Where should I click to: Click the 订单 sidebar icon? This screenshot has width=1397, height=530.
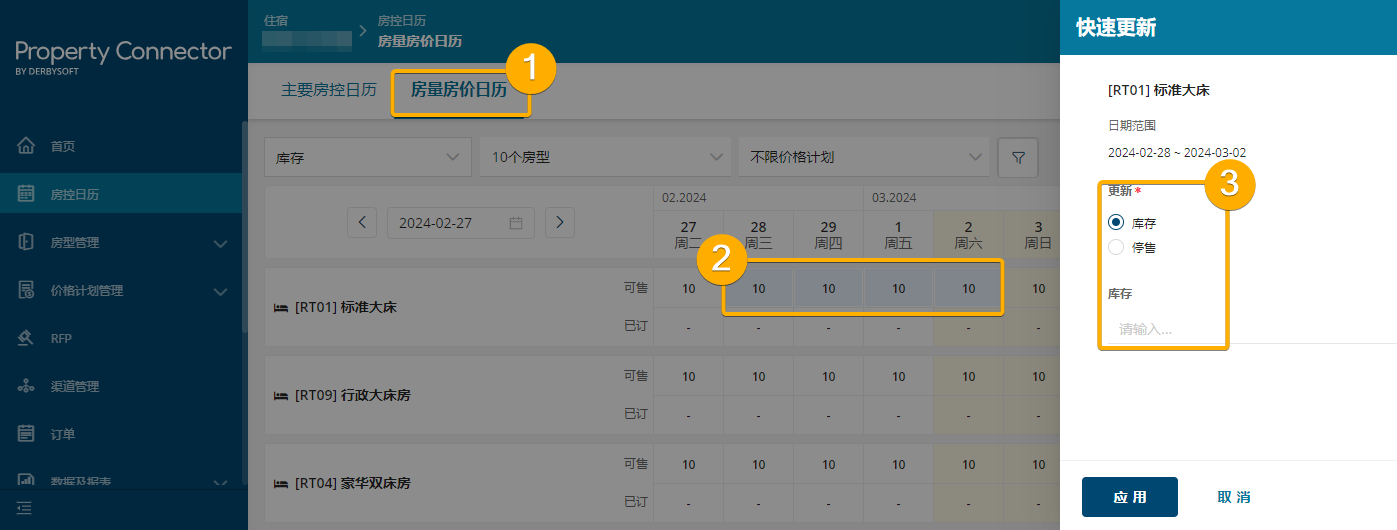(x=27, y=434)
